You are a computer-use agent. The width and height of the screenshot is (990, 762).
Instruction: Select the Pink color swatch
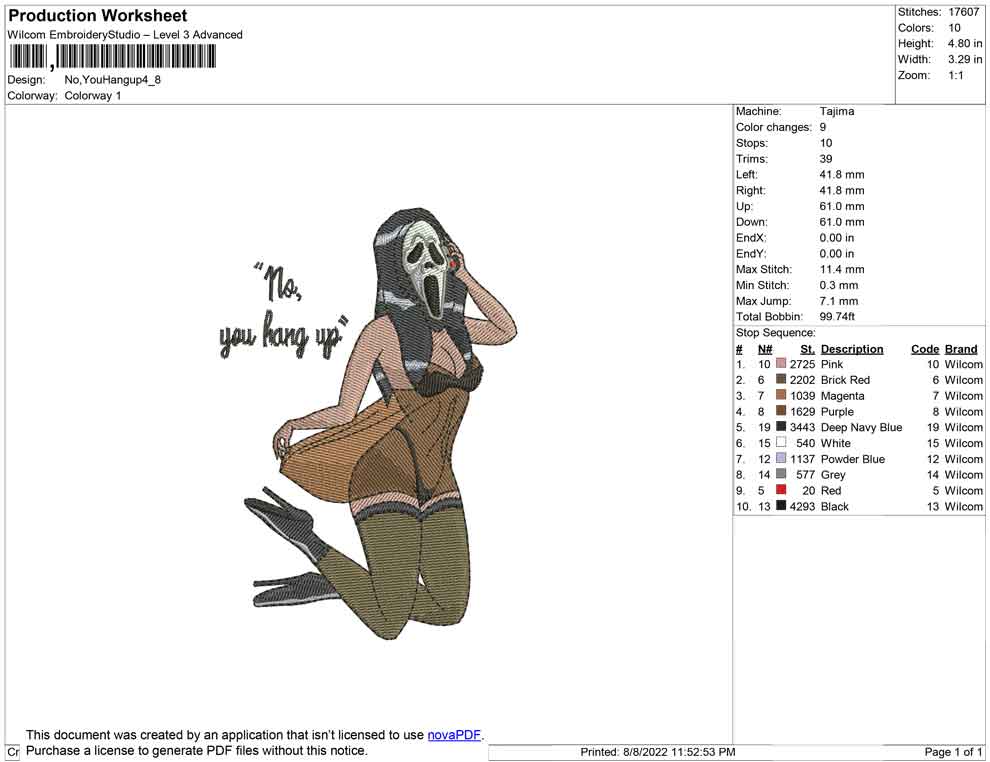click(781, 364)
